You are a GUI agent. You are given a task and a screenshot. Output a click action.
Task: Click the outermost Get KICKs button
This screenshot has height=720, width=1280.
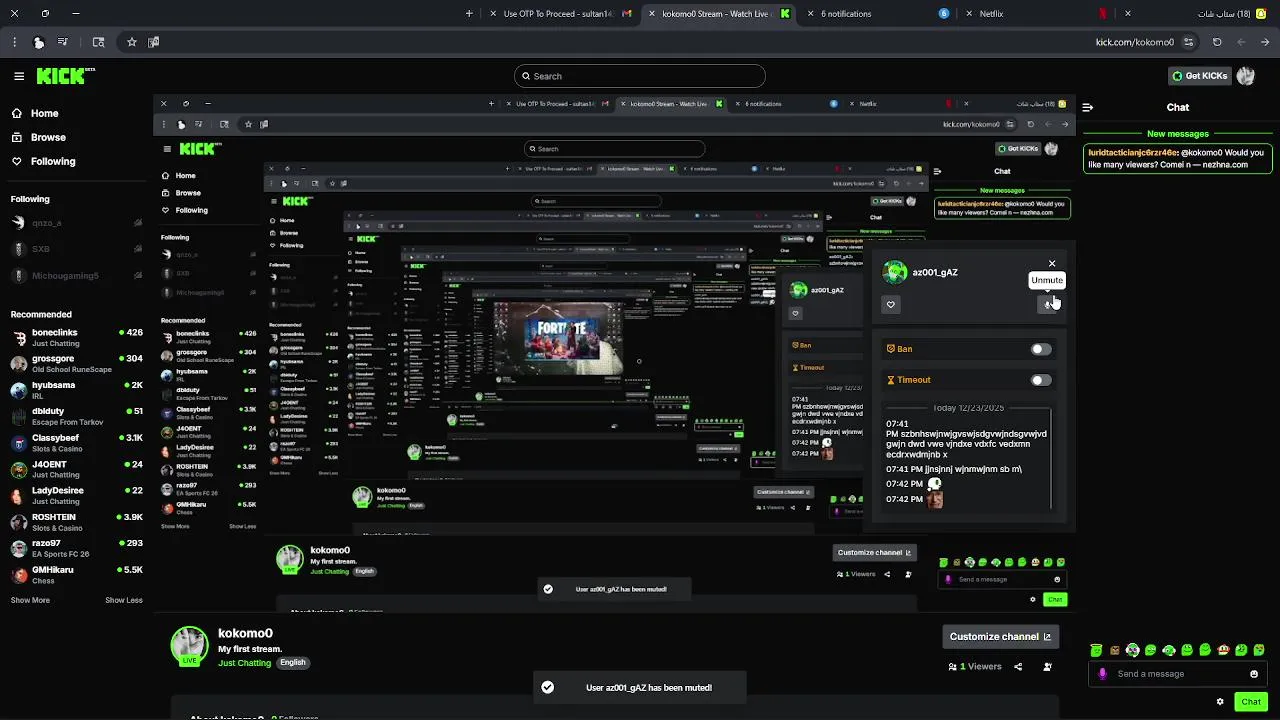tap(1199, 76)
